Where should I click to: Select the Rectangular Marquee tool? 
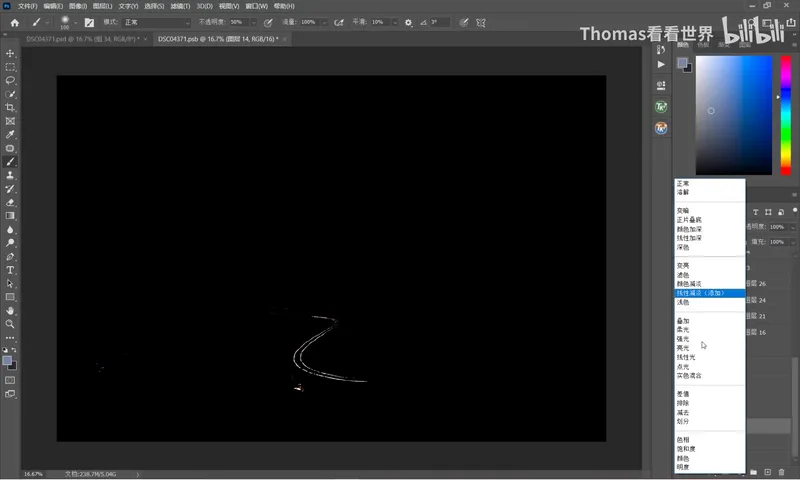[10, 67]
